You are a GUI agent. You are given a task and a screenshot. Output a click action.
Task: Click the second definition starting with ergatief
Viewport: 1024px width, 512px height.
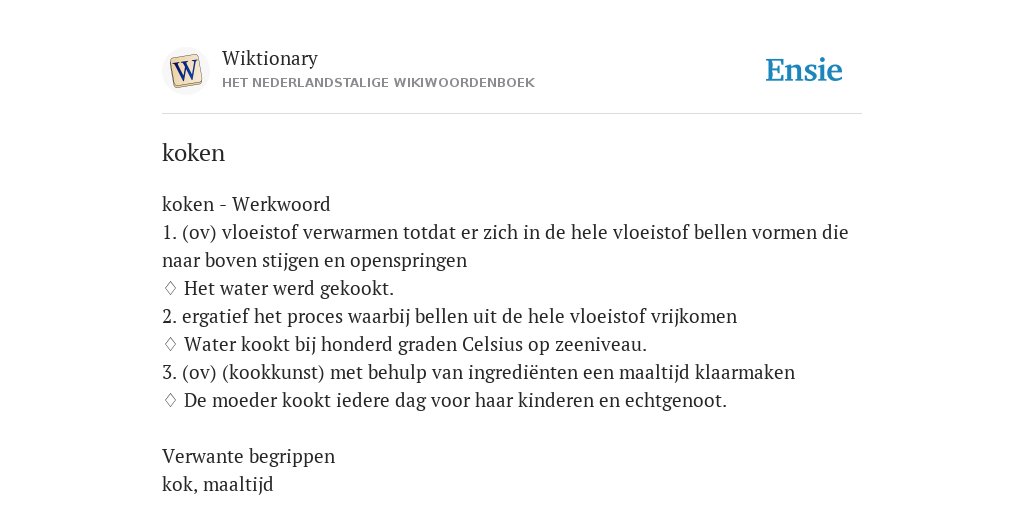(x=449, y=316)
